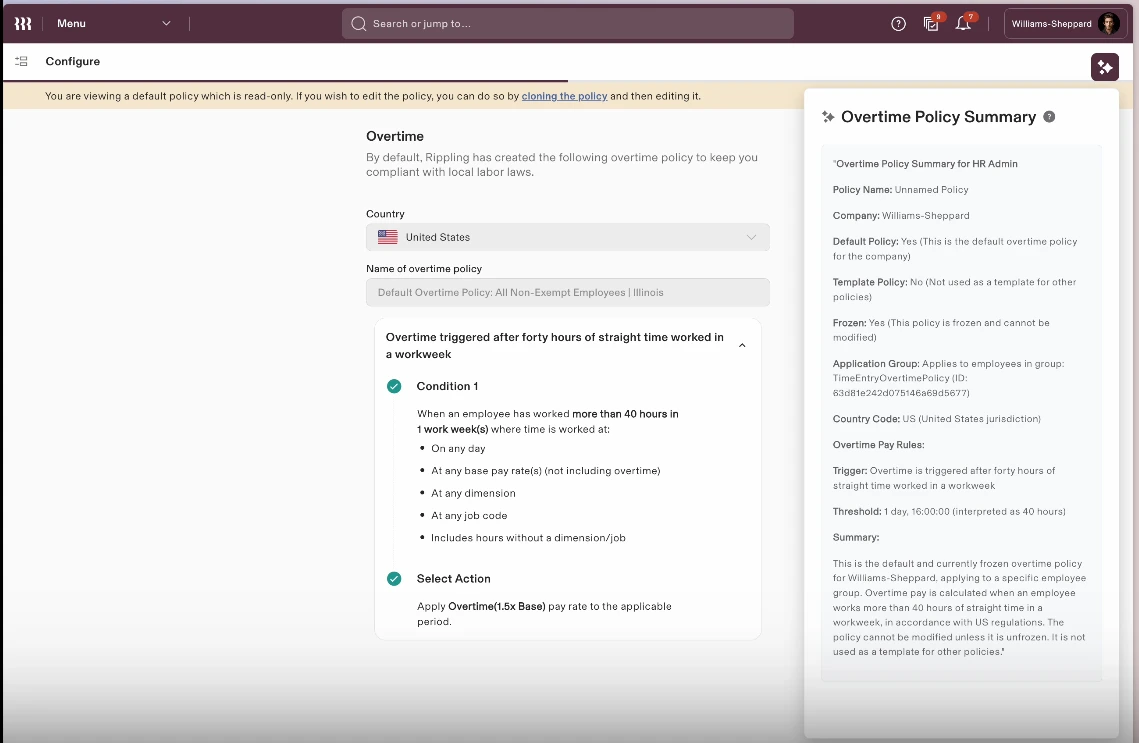Toggle the sidebar list icon beside Configure
1139x743 pixels.
click(21, 62)
